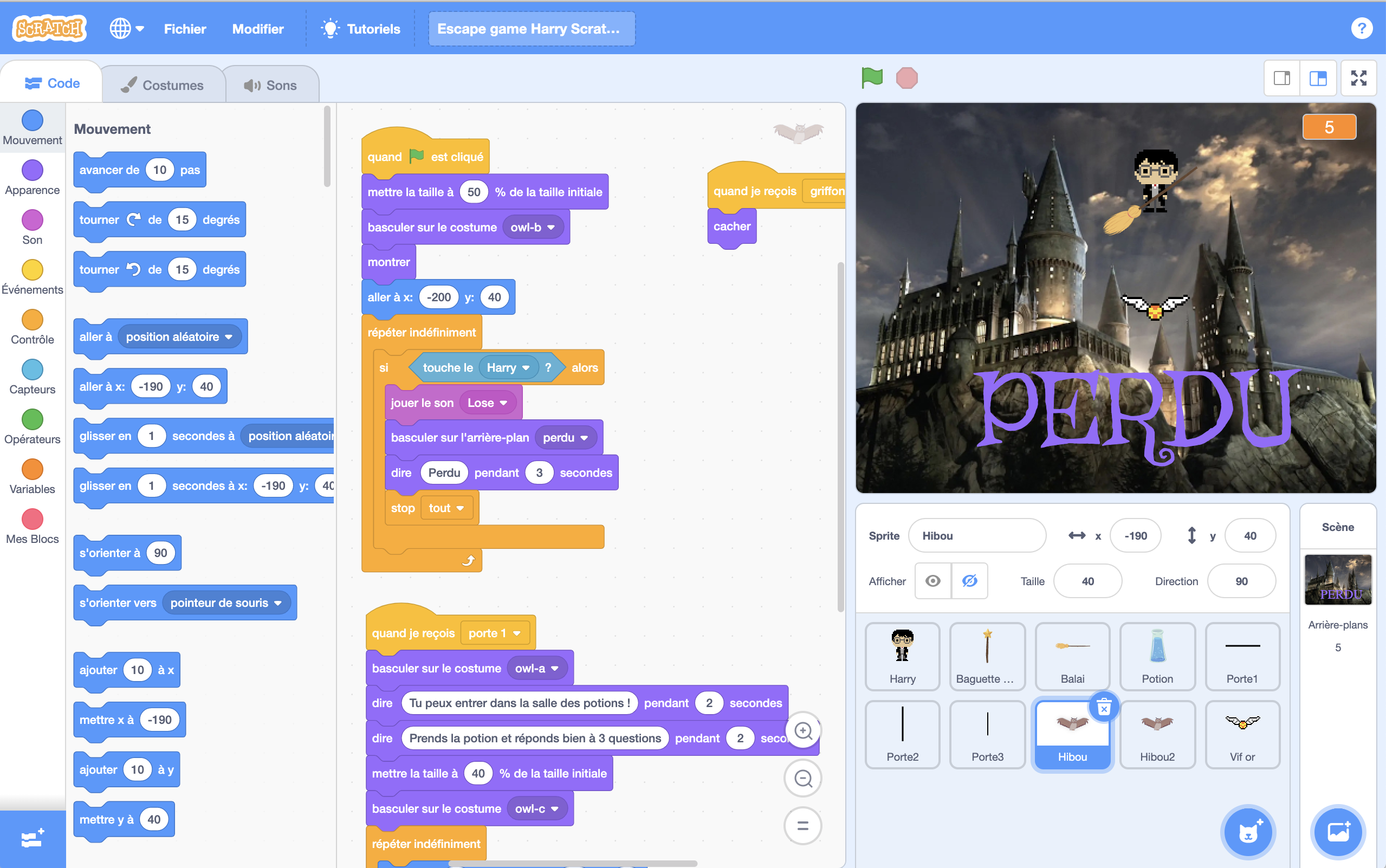Viewport: 1386px width, 868px height.
Task: Open the owl-a costume dropdown
Action: coord(536,668)
